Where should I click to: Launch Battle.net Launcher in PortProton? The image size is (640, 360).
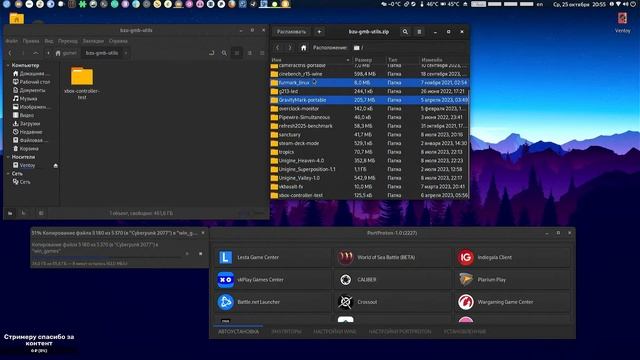tap(272, 302)
